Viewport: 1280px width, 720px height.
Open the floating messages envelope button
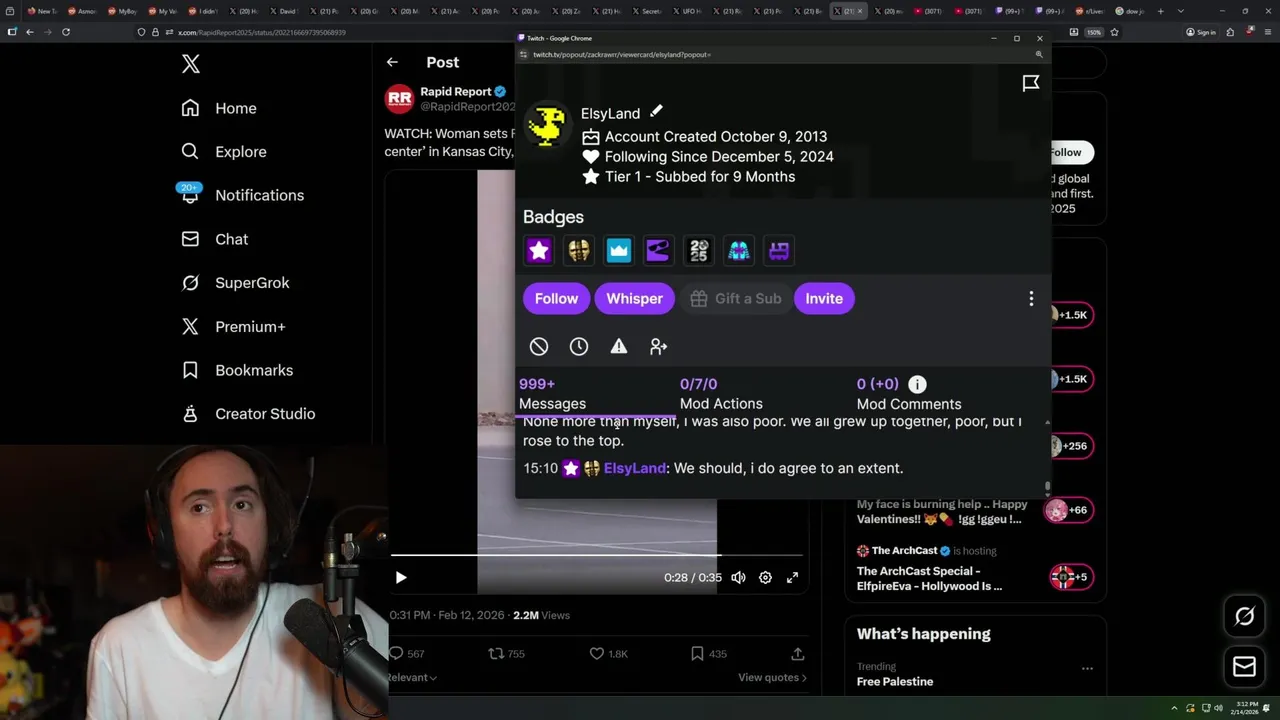coord(1245,666)
